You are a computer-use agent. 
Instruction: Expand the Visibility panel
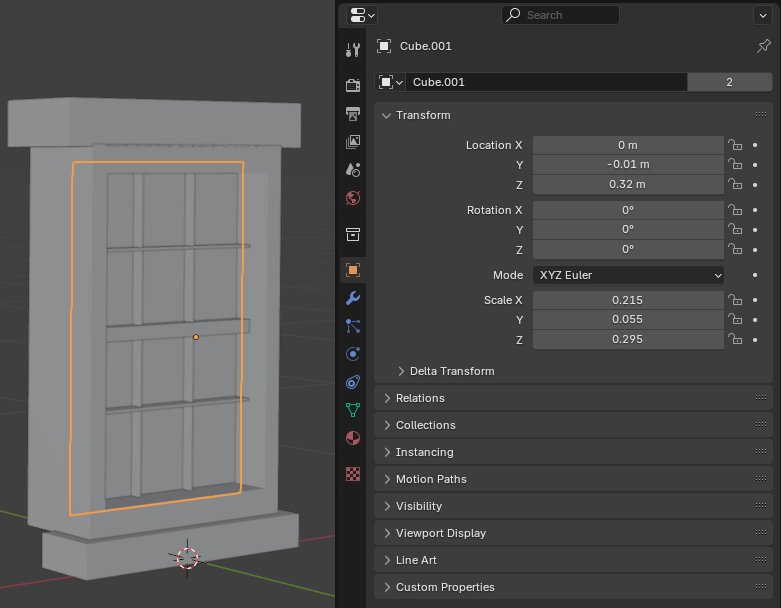coord(387,506)
